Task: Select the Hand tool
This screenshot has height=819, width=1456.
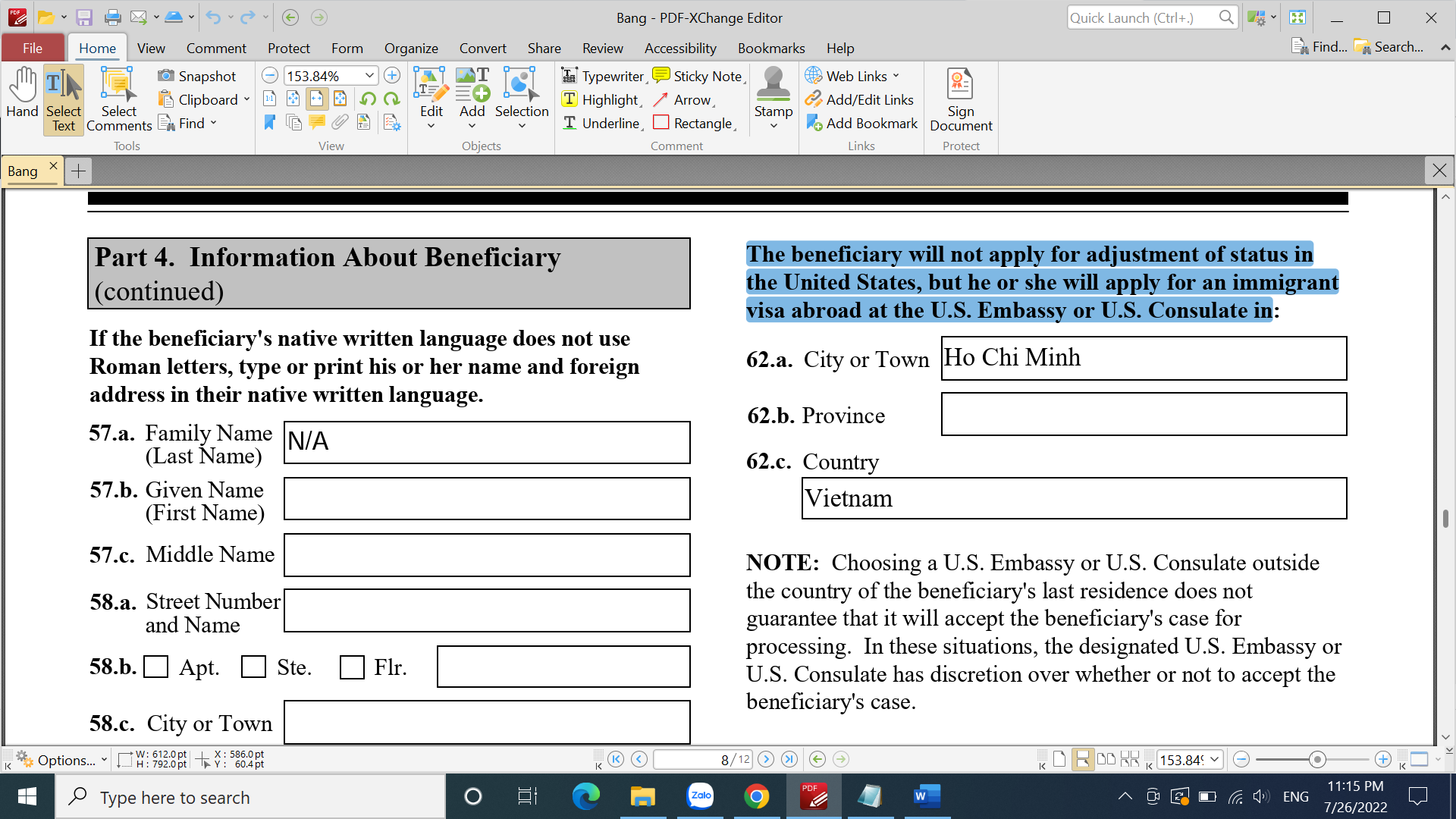Action: pos(22,93)
